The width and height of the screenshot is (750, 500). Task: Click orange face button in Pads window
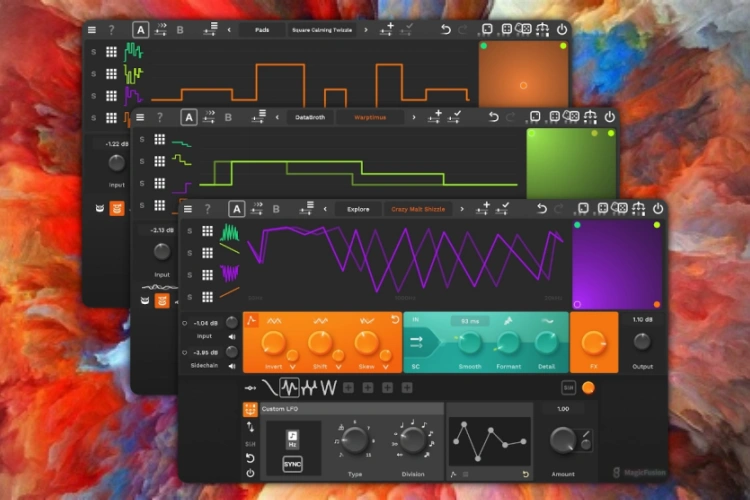[117, 209]
